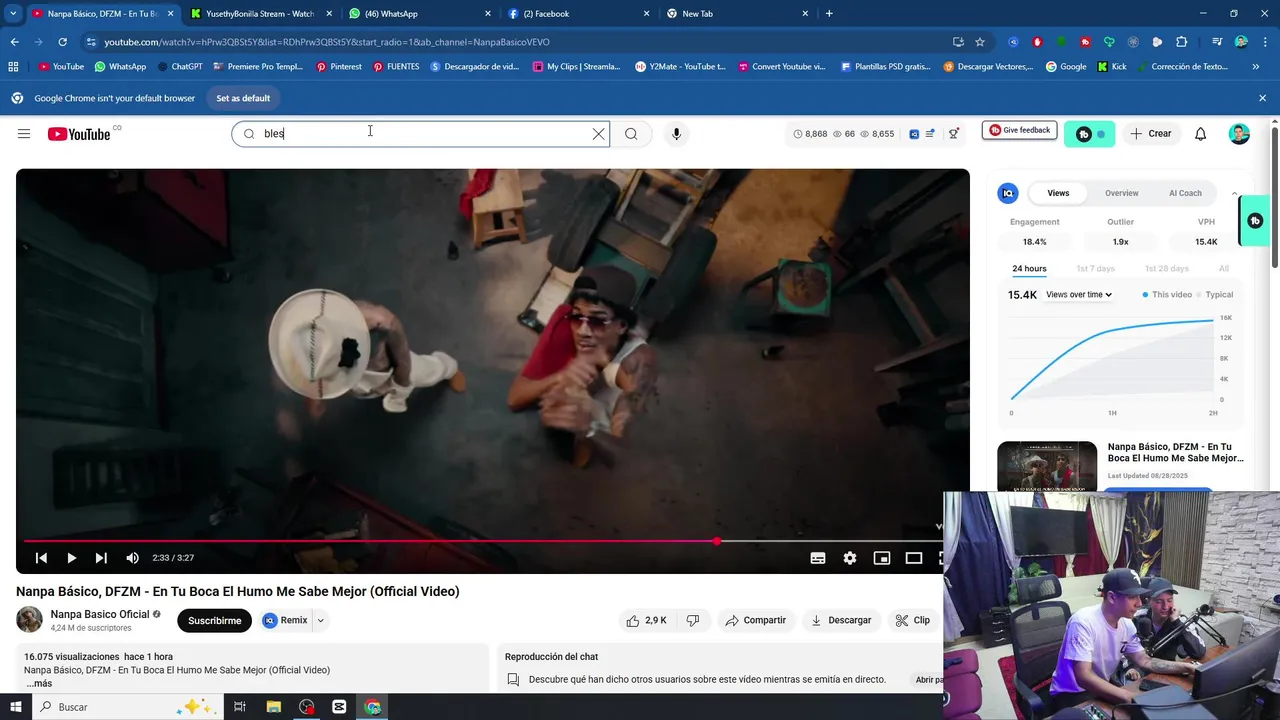Clear the search box with X
Screen dimensions: 1280x720
pyautogui.click(x=598, y=134)
